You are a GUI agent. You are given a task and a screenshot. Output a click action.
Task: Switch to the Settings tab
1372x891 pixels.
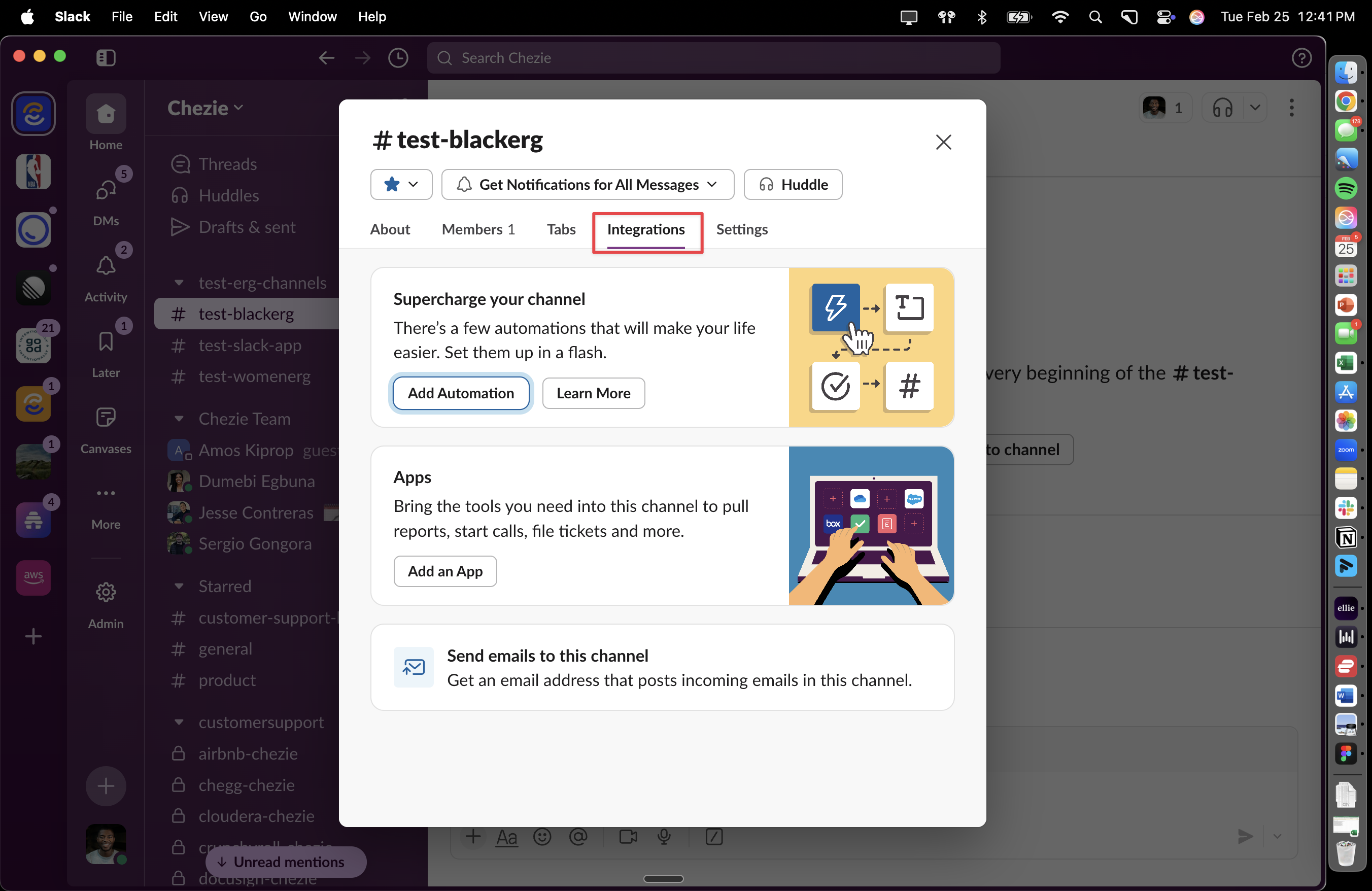(741, 229)
